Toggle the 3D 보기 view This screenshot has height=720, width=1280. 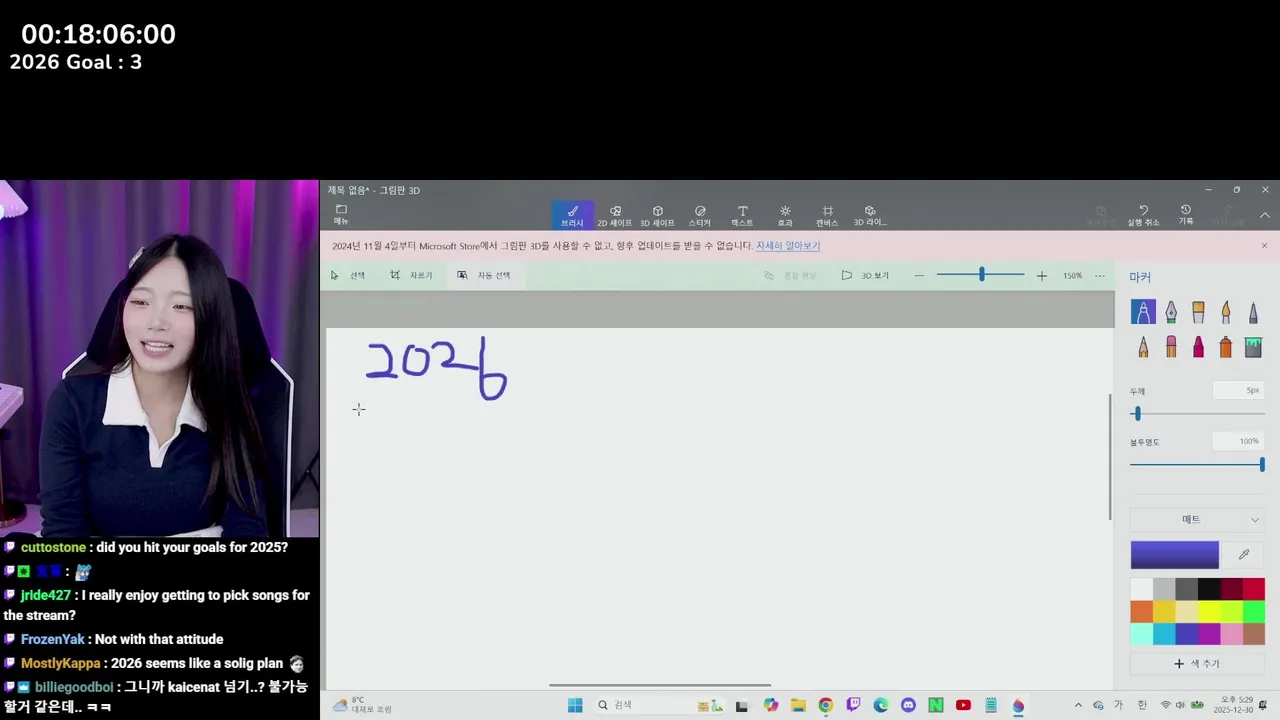coord(865,275)
